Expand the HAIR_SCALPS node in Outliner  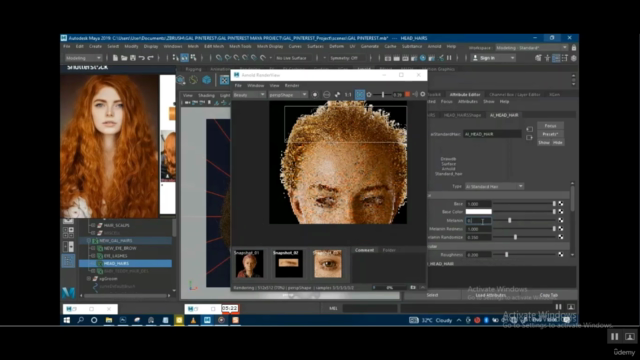[x=93, y=225]
